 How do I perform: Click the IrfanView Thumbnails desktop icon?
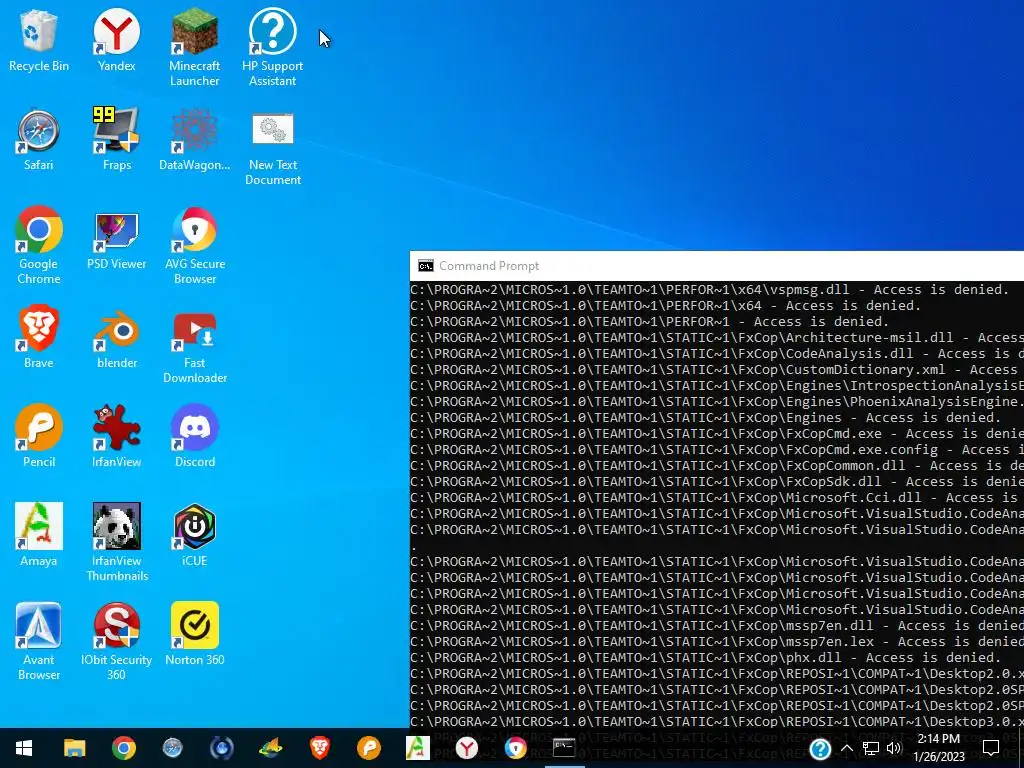point(116,543)
